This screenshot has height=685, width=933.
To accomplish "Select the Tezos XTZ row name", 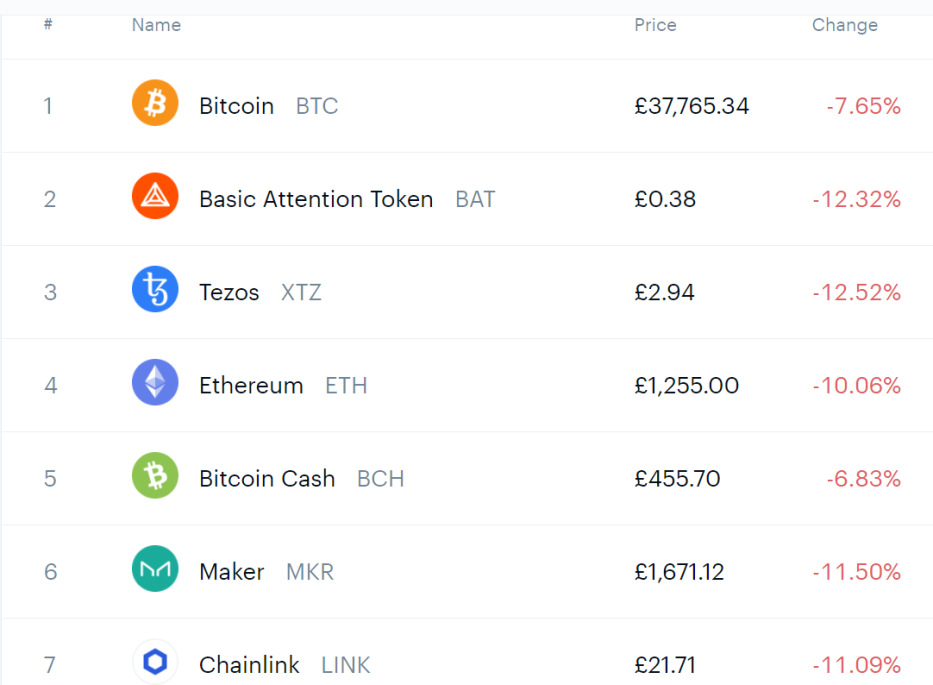I will [x=260, y=292].
